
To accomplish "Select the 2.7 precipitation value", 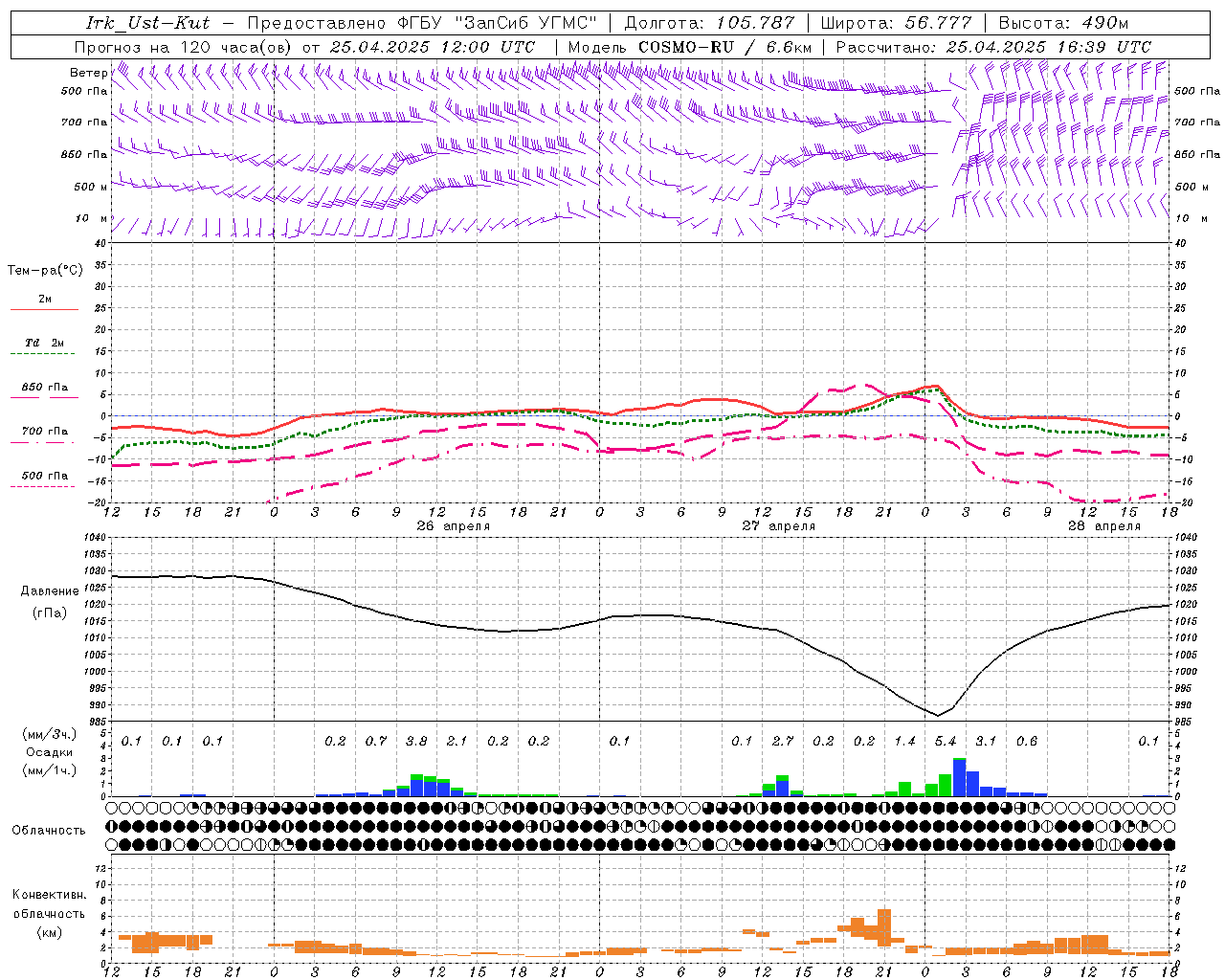I will [783, 741].
